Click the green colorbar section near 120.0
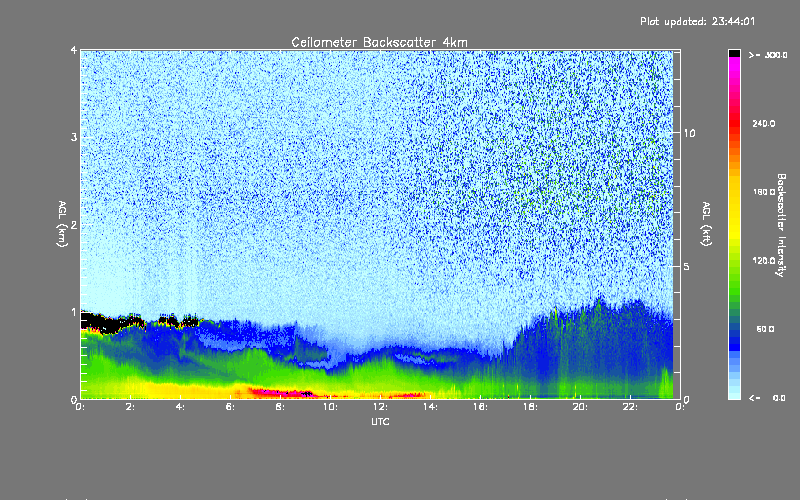Image resolution: width=800 pixels, height=500 pixels. point(734,265)
